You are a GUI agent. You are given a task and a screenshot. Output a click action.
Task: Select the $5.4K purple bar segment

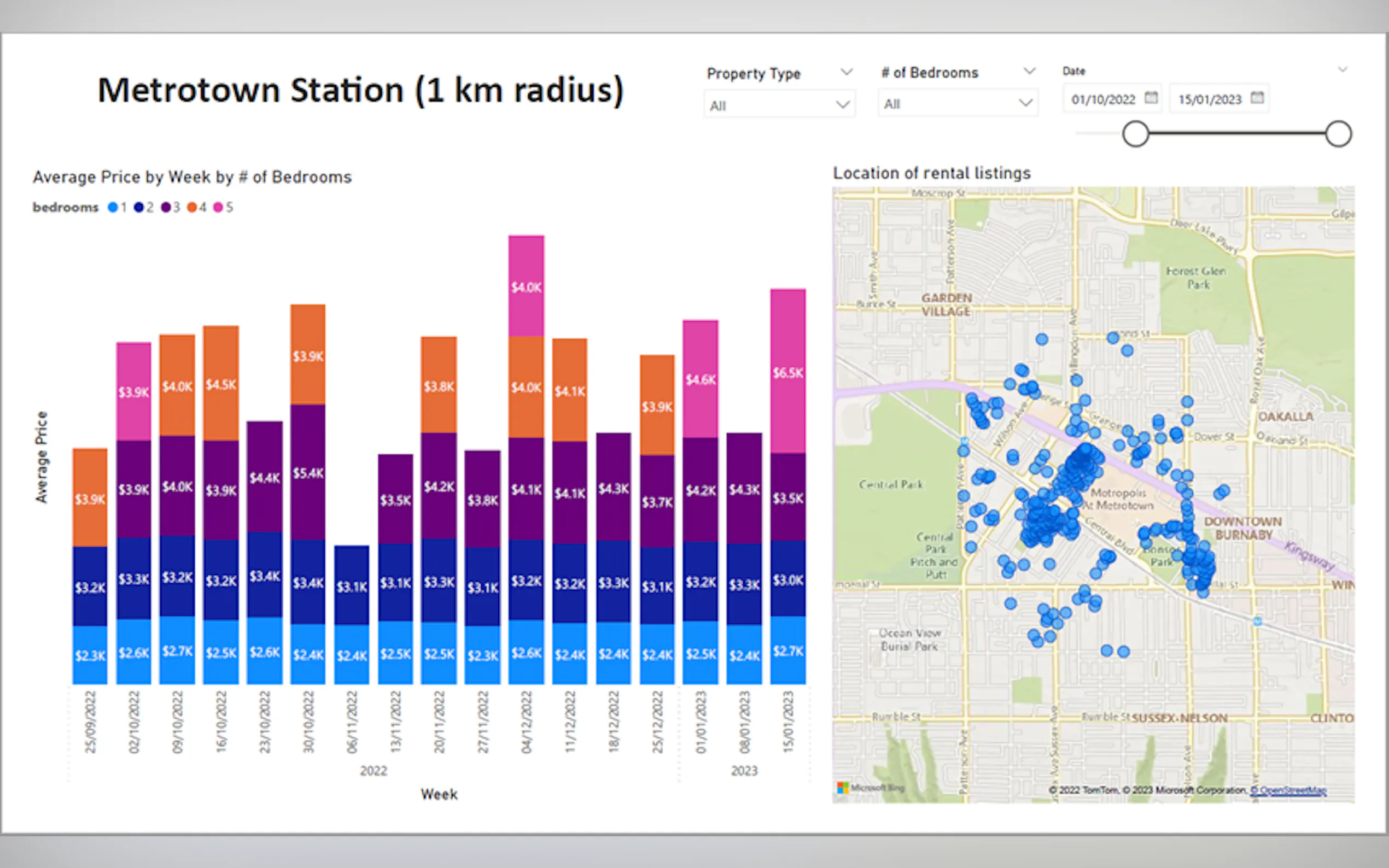tap(308, 472)
